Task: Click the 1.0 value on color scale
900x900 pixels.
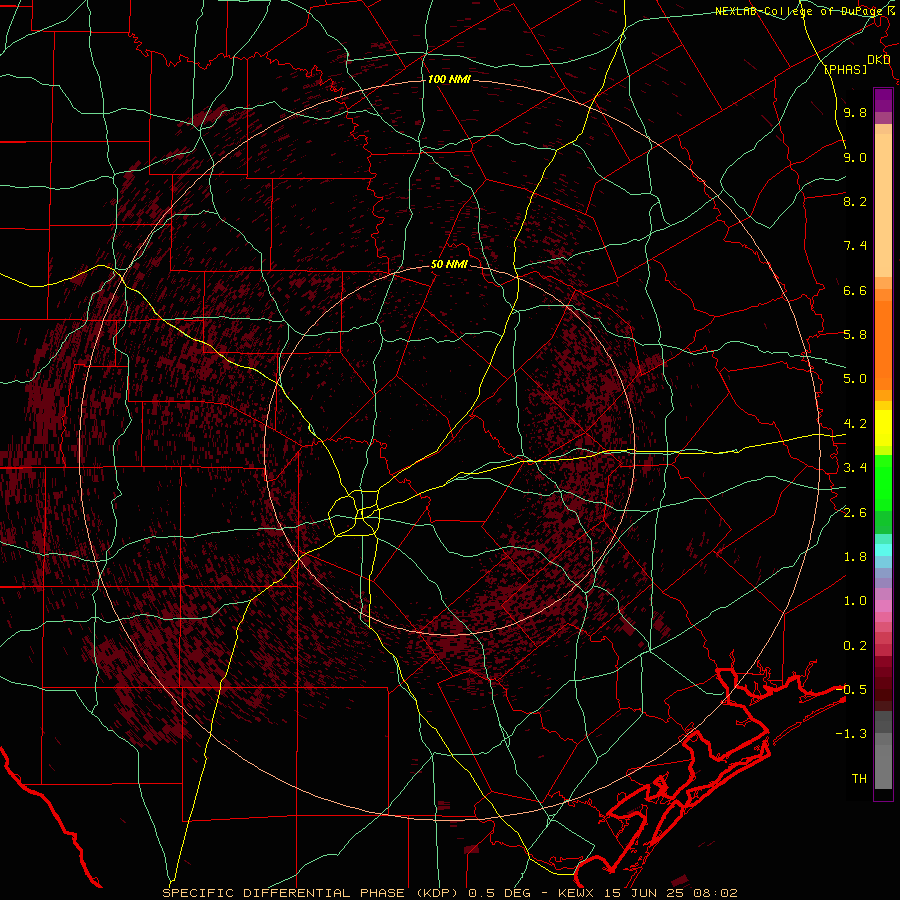Action: 855,601
